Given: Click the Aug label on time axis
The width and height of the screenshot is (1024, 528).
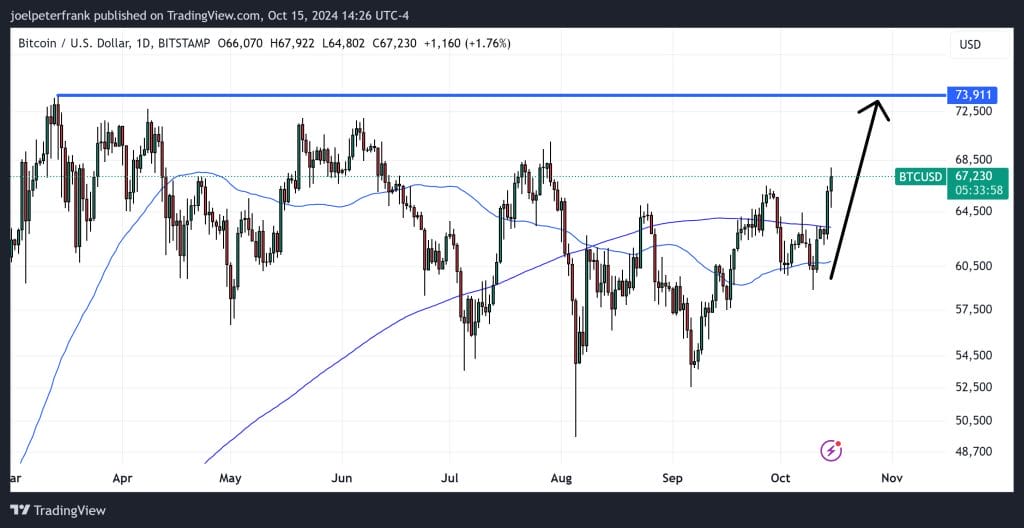Looking at the screenshot, I should pos(560,478).
